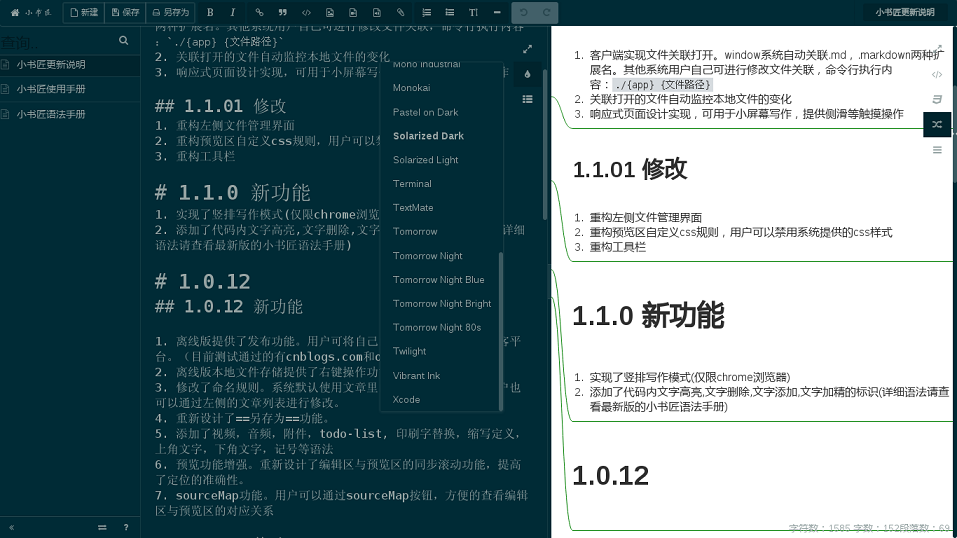This screenshot has width=957, height=538.
Task: Click the '## 1.0.12 新功能' line in editor
Action: tap(228, 307)
